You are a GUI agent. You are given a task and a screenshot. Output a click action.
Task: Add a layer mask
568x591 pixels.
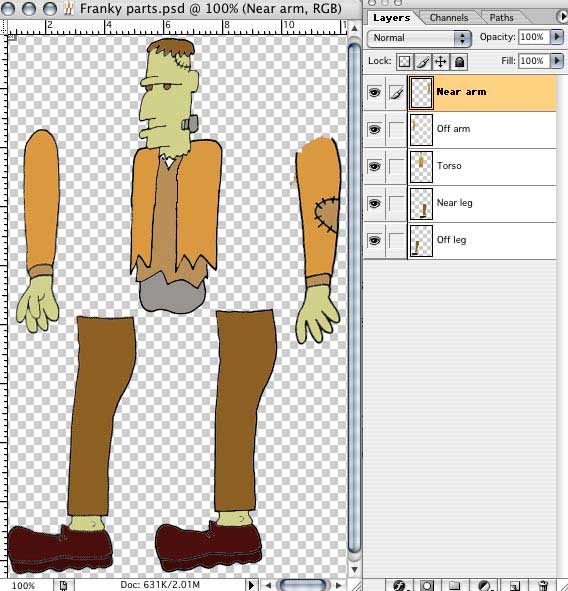tap(427, 585)
